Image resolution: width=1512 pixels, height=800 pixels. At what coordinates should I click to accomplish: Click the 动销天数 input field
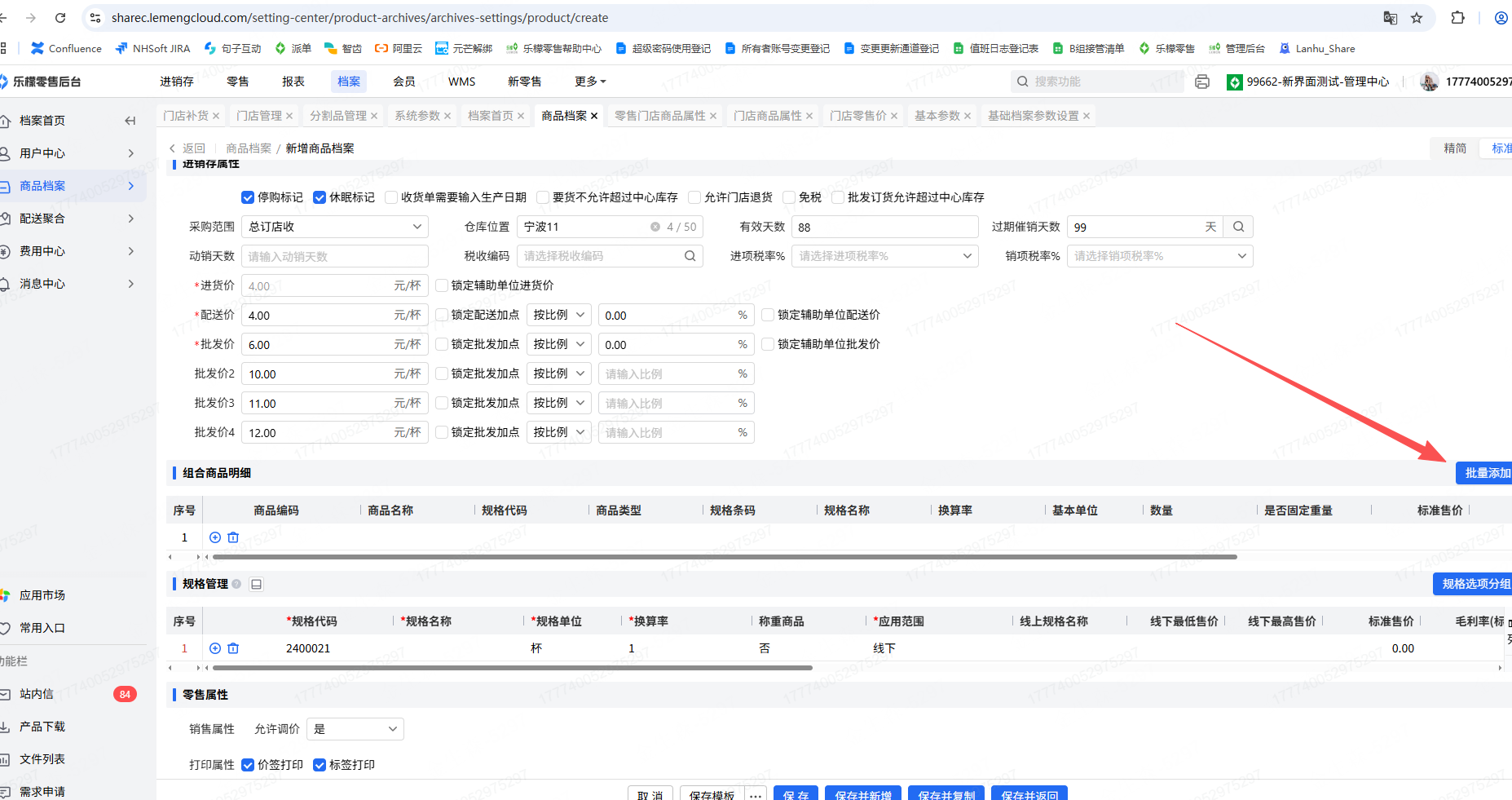(334, 256)
